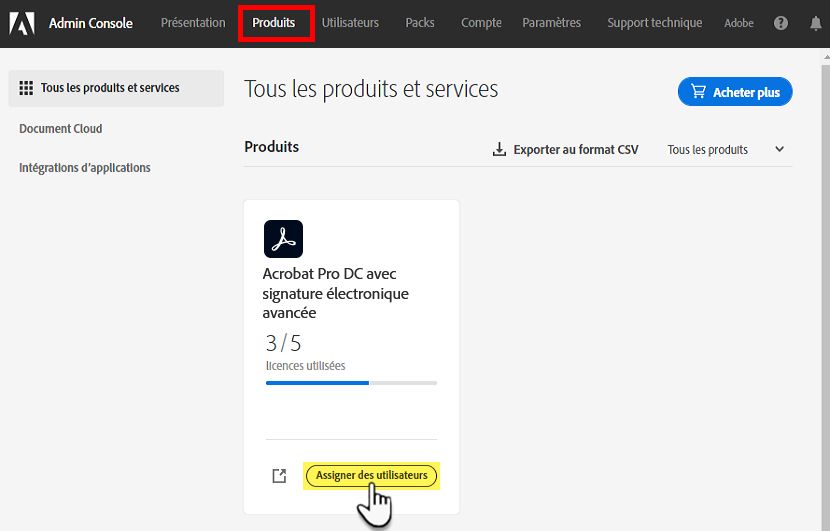Open Intégrations d'applications in sidebar
Viewport: 830px width, 531px height.
coord(85,168)
